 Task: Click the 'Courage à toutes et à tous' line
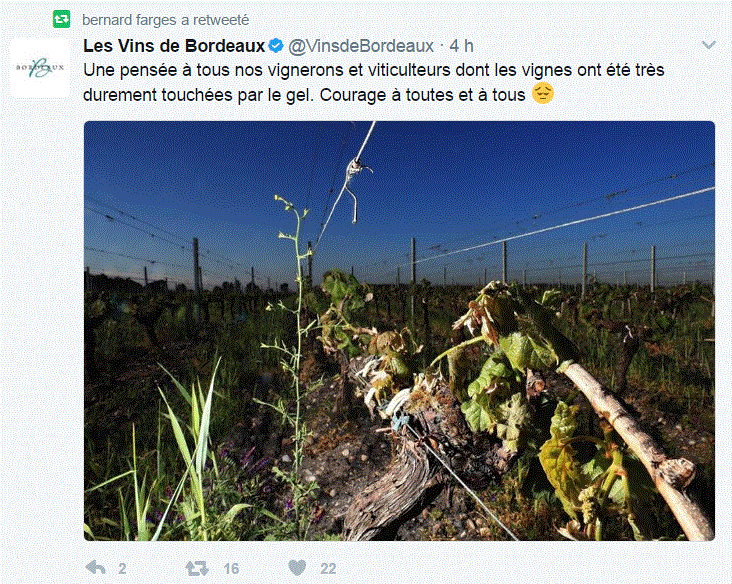[x=422, y=95]
